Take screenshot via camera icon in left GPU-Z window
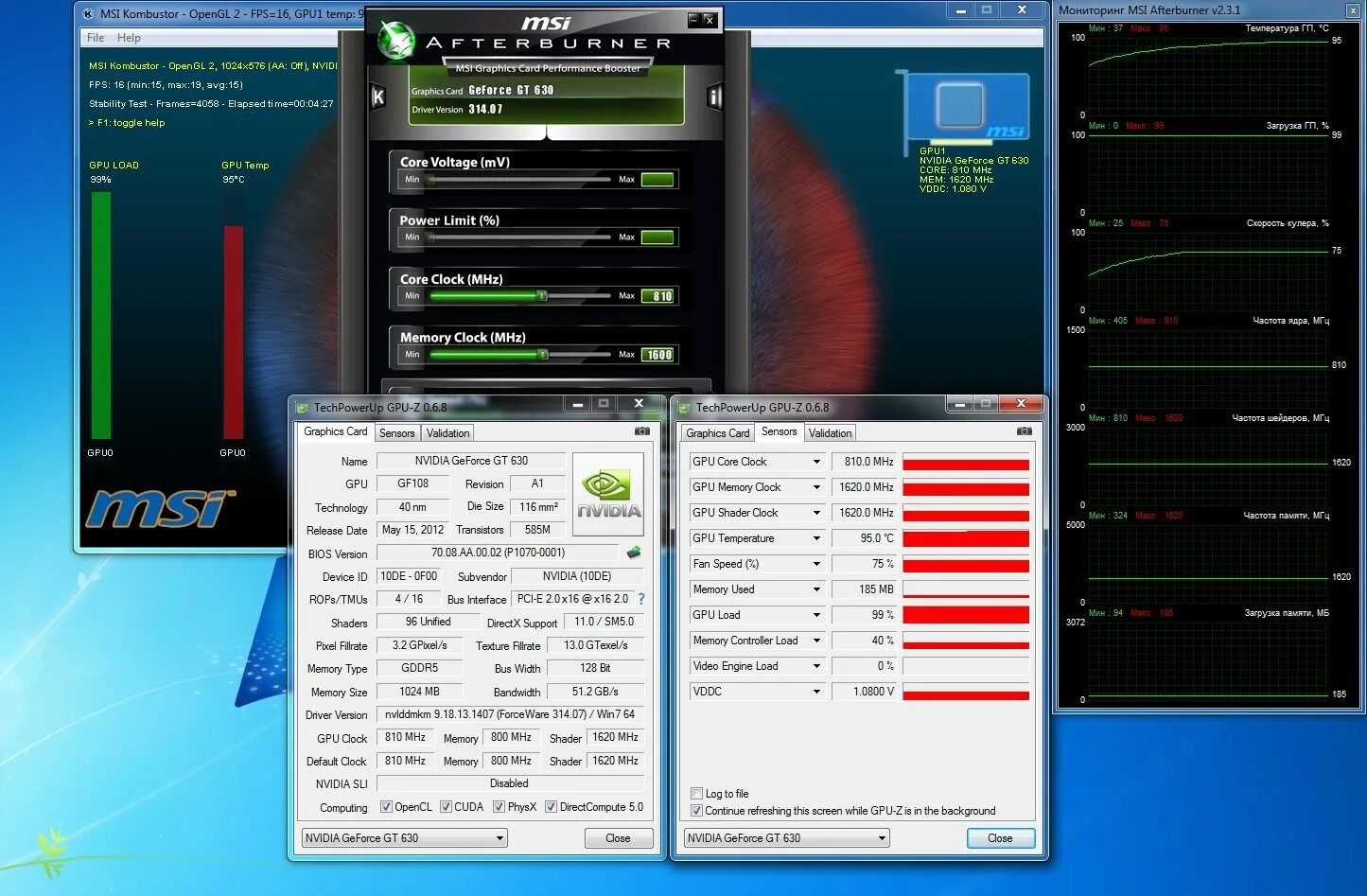 (x=642, y=431)
